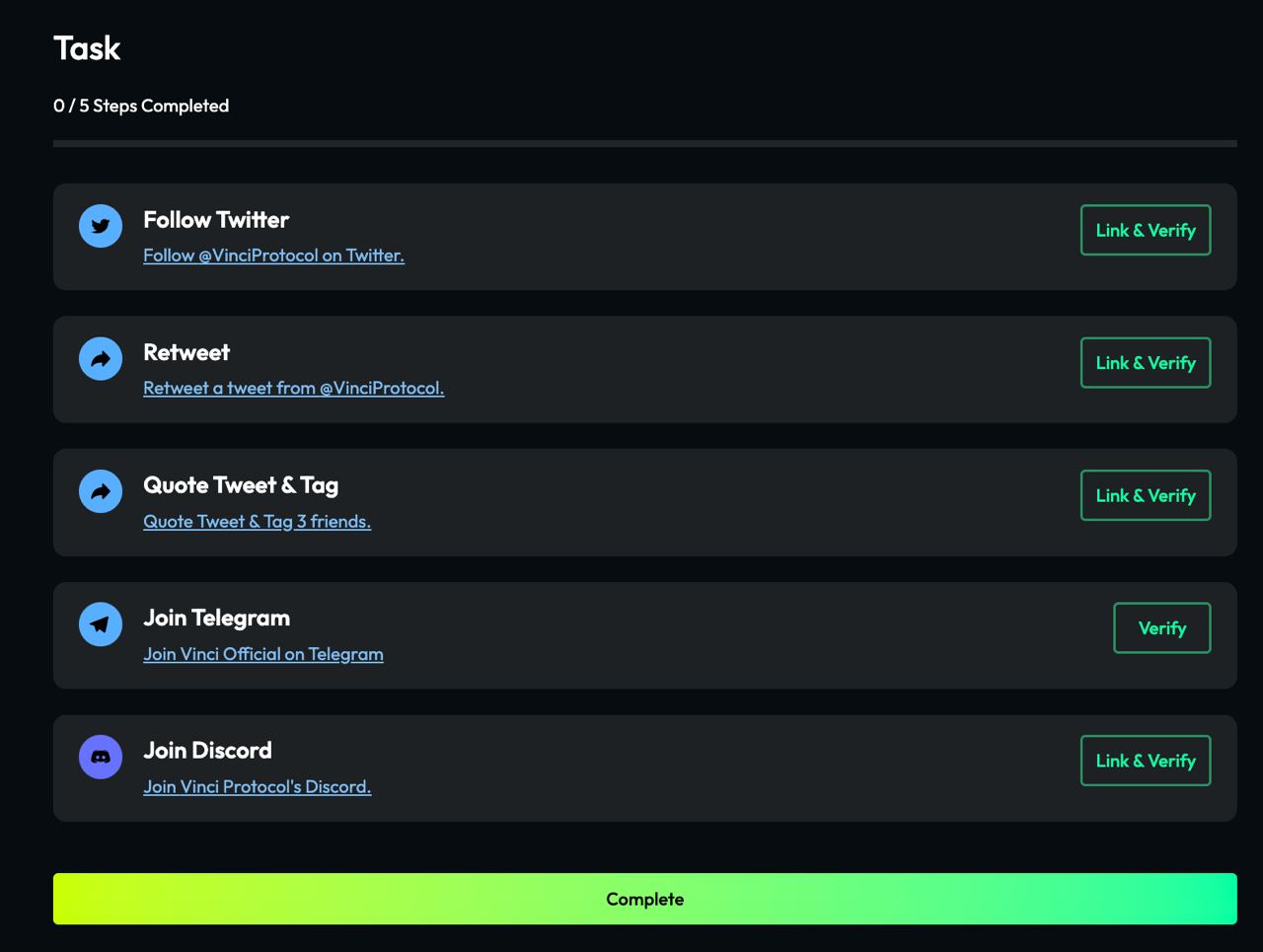The height and width of the screenshot is (952, 1263).
Task: Open the Join Vinci Official on Telegram link
Action: tap(263, 654)
